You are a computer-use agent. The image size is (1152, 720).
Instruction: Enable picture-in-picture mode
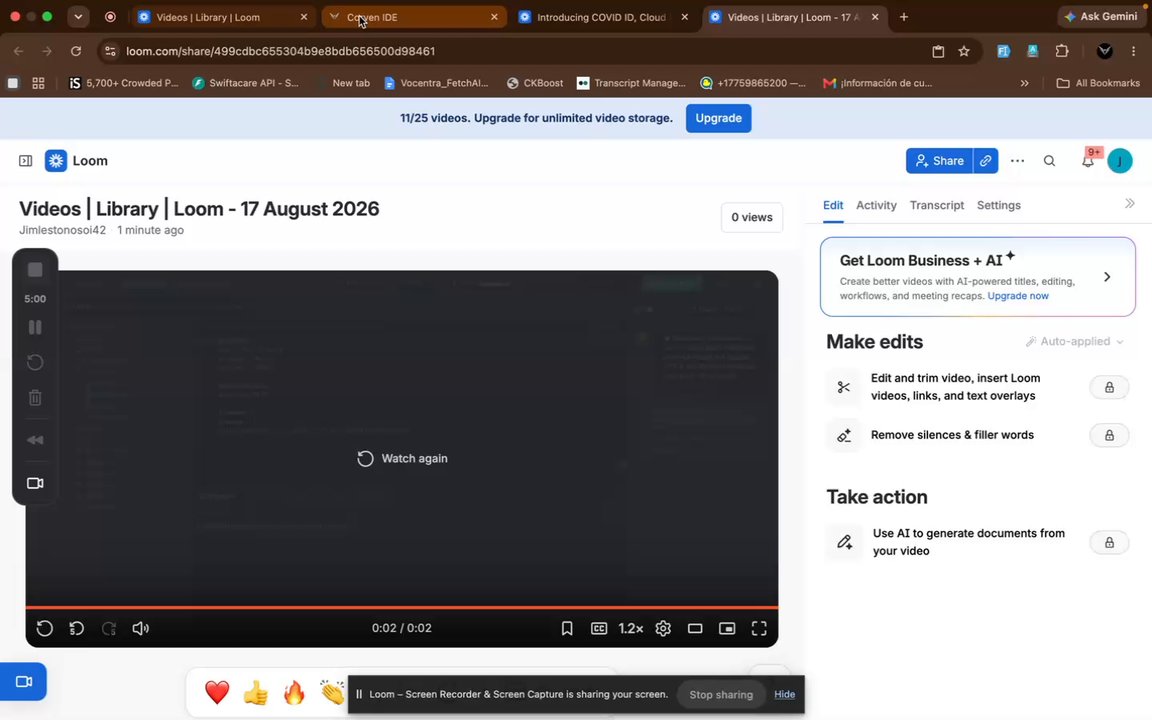[x=727, y=628]
